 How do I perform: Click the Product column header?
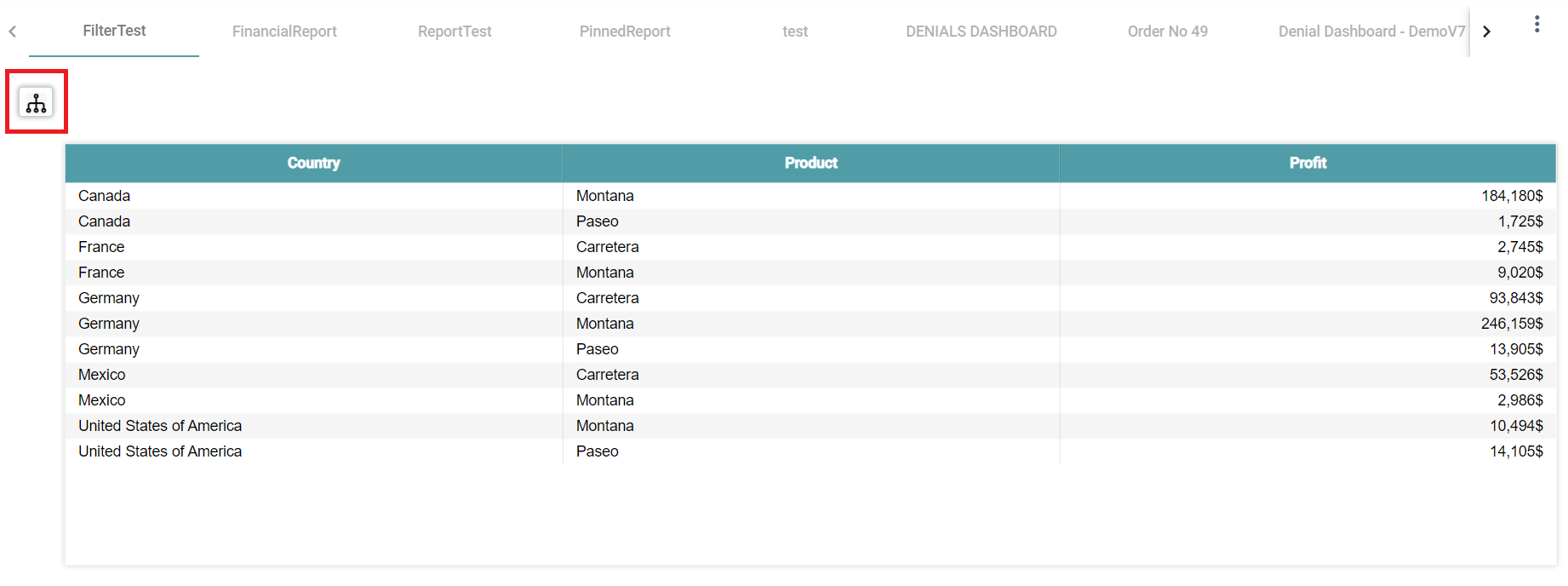[x=810, y=163]
